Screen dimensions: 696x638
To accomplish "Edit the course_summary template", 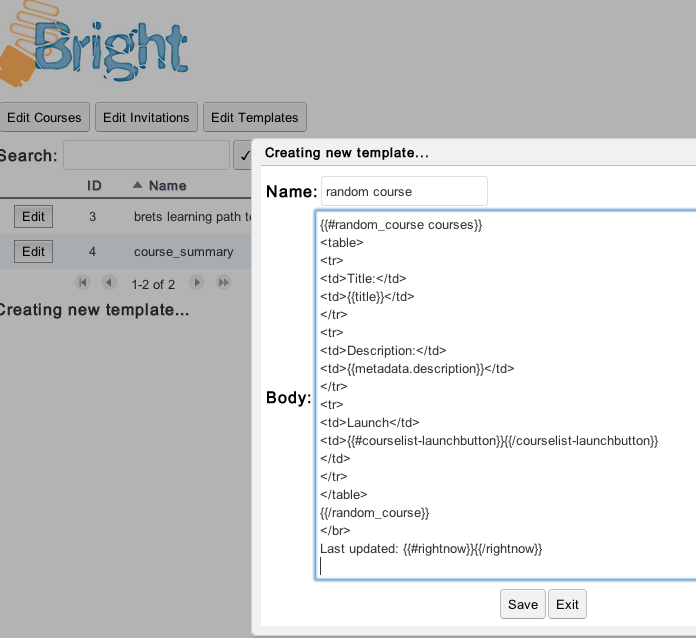I will (x=33, y=251).
